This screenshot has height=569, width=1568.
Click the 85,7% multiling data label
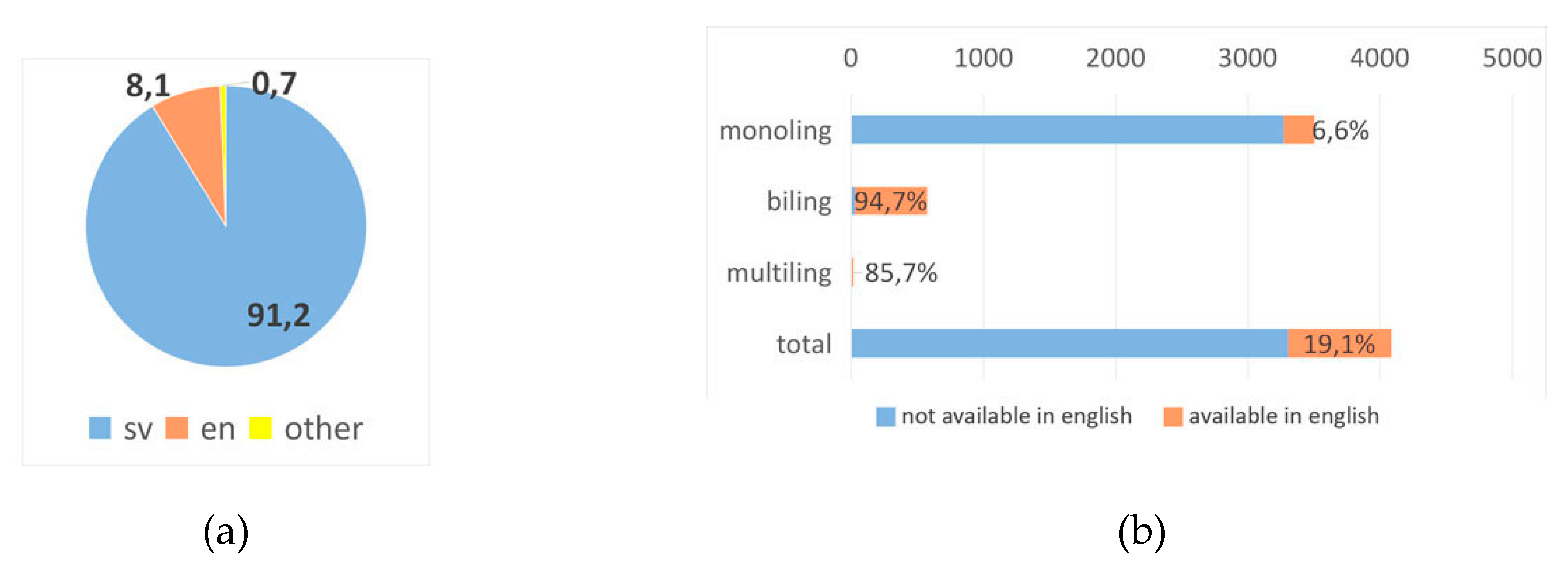pyautogui.click(x=901, y=273)
